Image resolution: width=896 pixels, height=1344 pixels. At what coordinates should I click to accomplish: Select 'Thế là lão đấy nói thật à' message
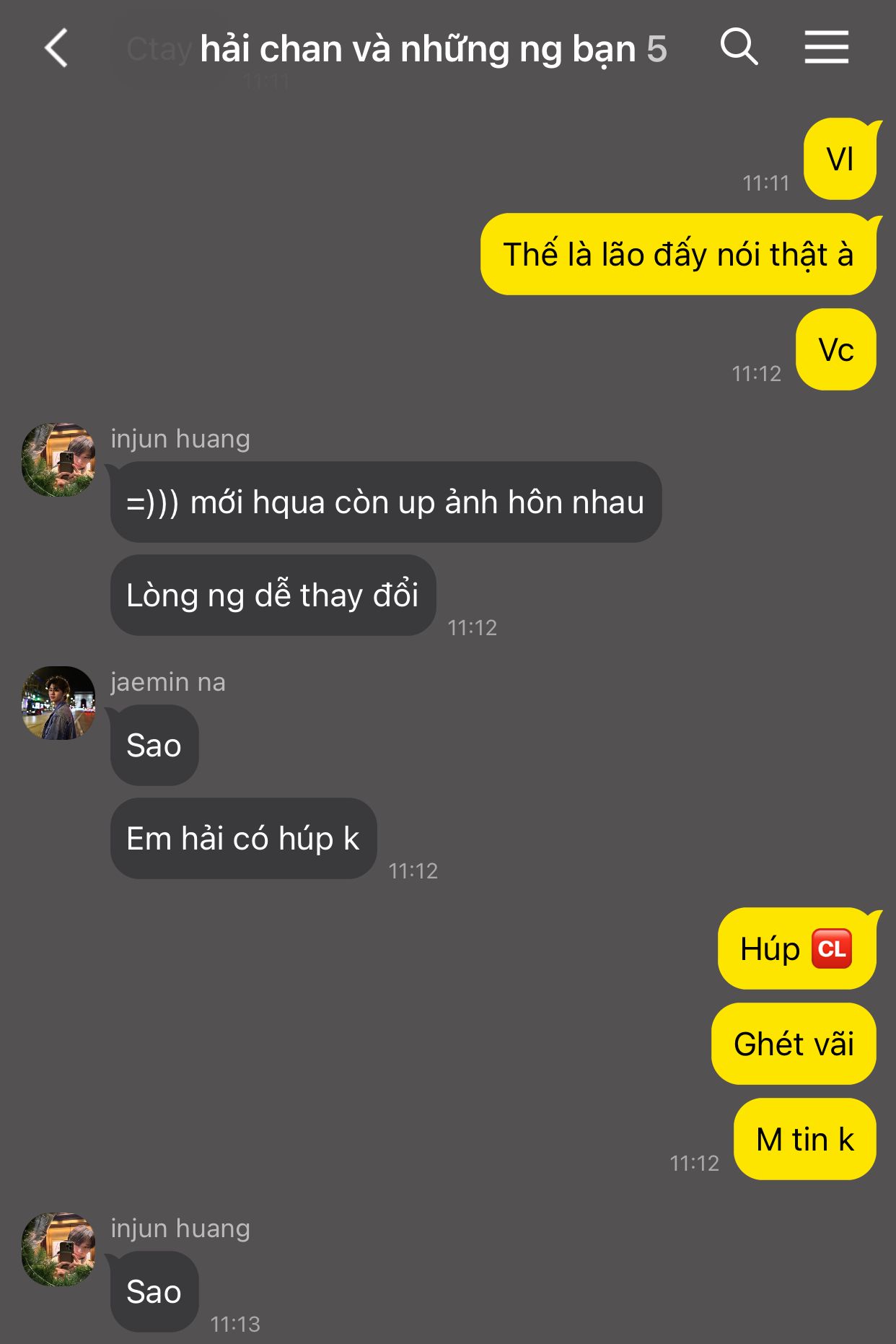[x=679, y=254]
